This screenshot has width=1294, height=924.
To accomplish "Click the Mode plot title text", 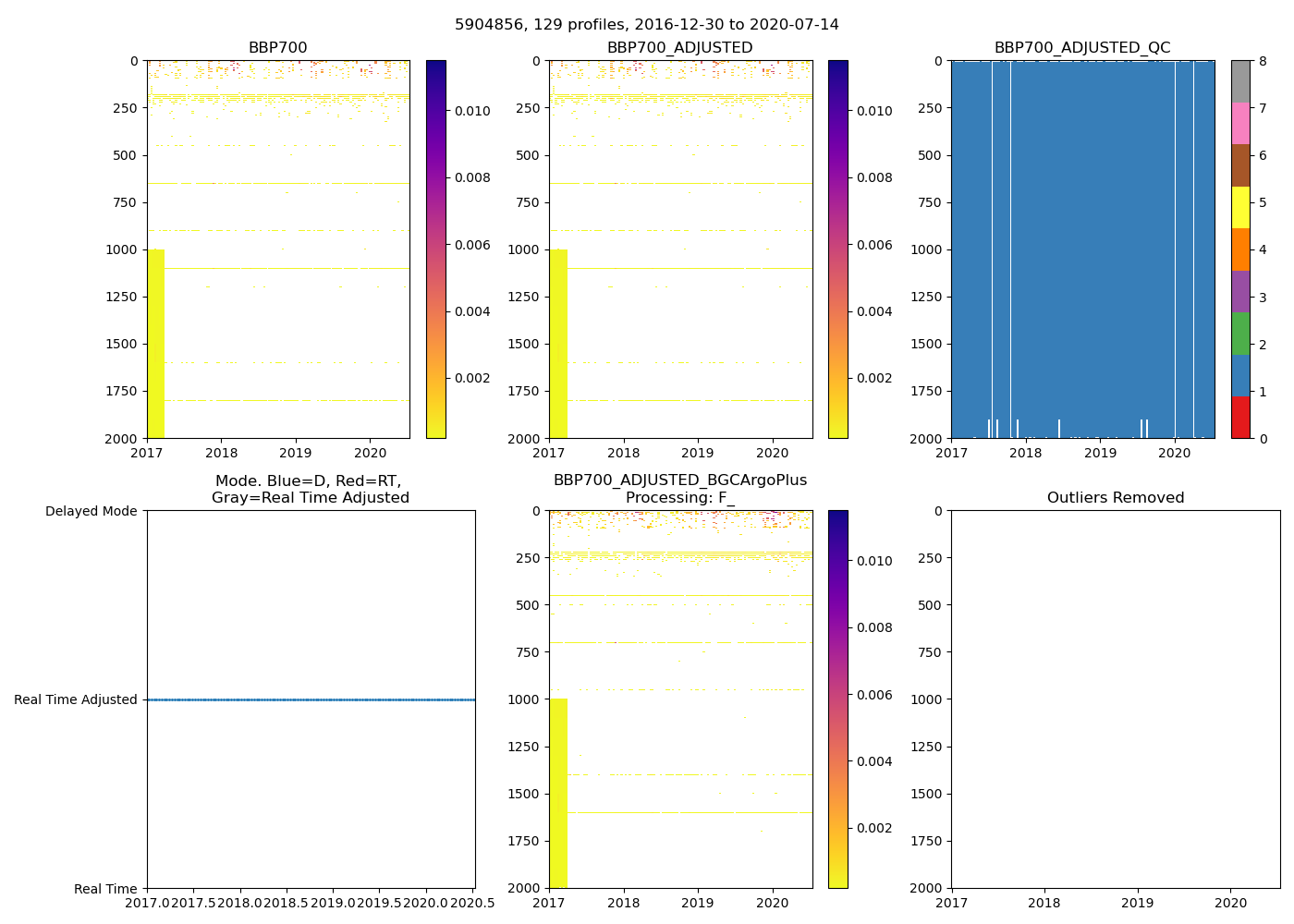I will (x=310, y=489).
